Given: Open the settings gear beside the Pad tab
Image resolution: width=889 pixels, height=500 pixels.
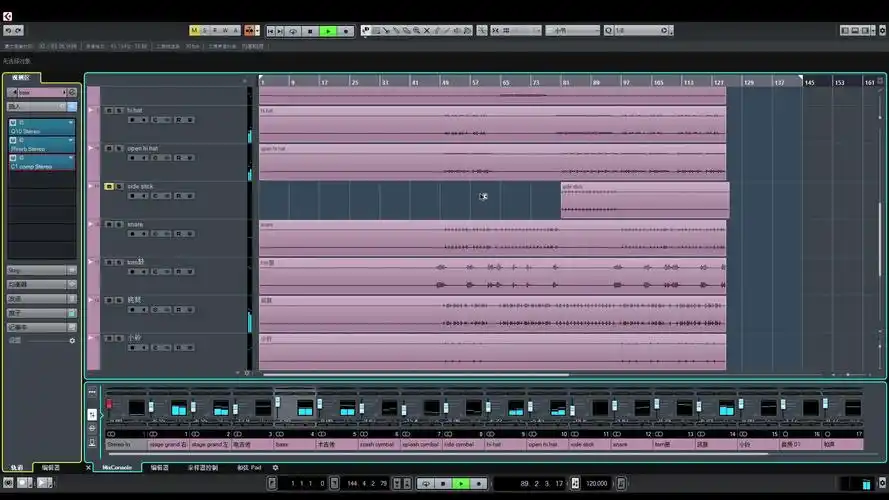Looking at the screenshot, I should click(x=276, y=467).
